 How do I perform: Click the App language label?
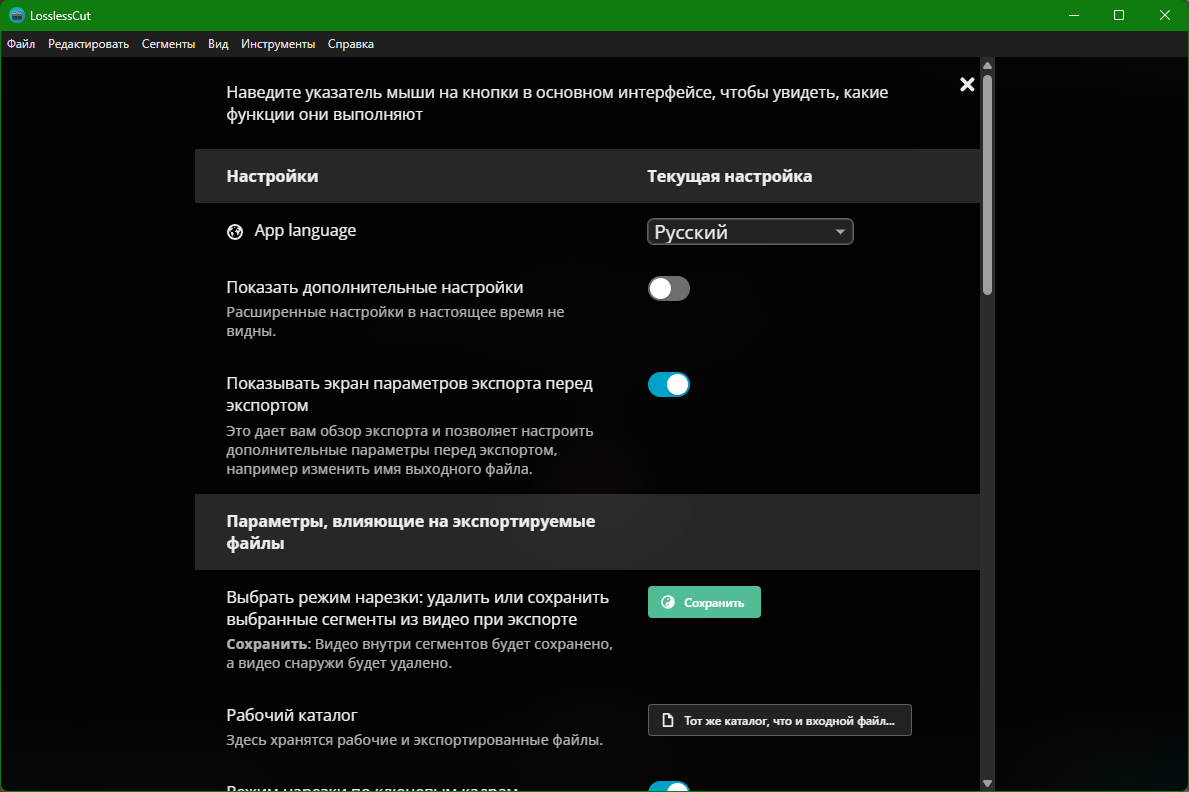(305, 231)
